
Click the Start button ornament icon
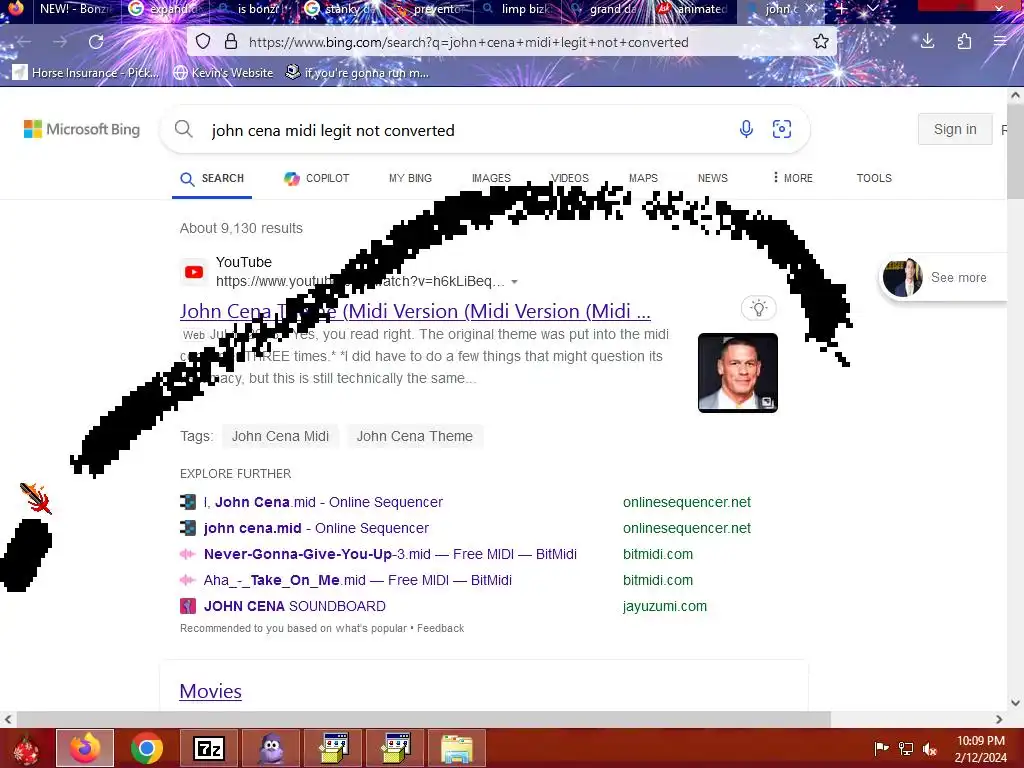coord(25,749)
